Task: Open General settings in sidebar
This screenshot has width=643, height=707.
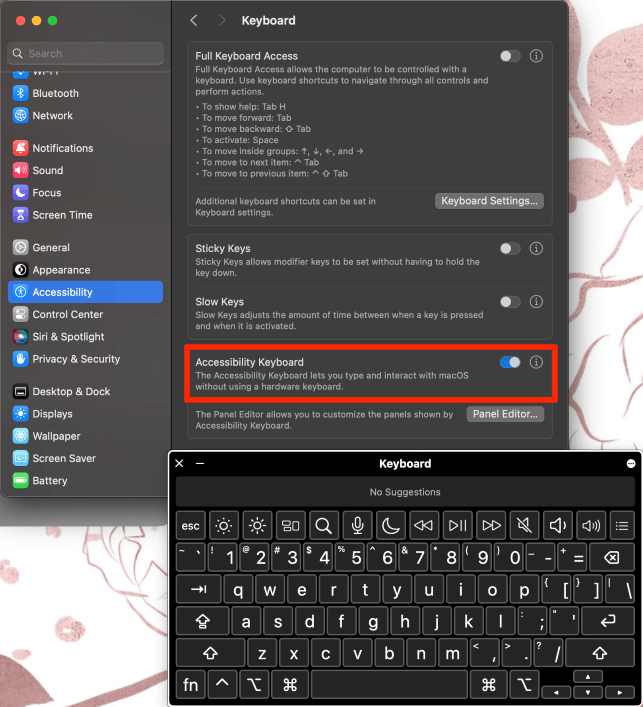Action: coord(86,248)
